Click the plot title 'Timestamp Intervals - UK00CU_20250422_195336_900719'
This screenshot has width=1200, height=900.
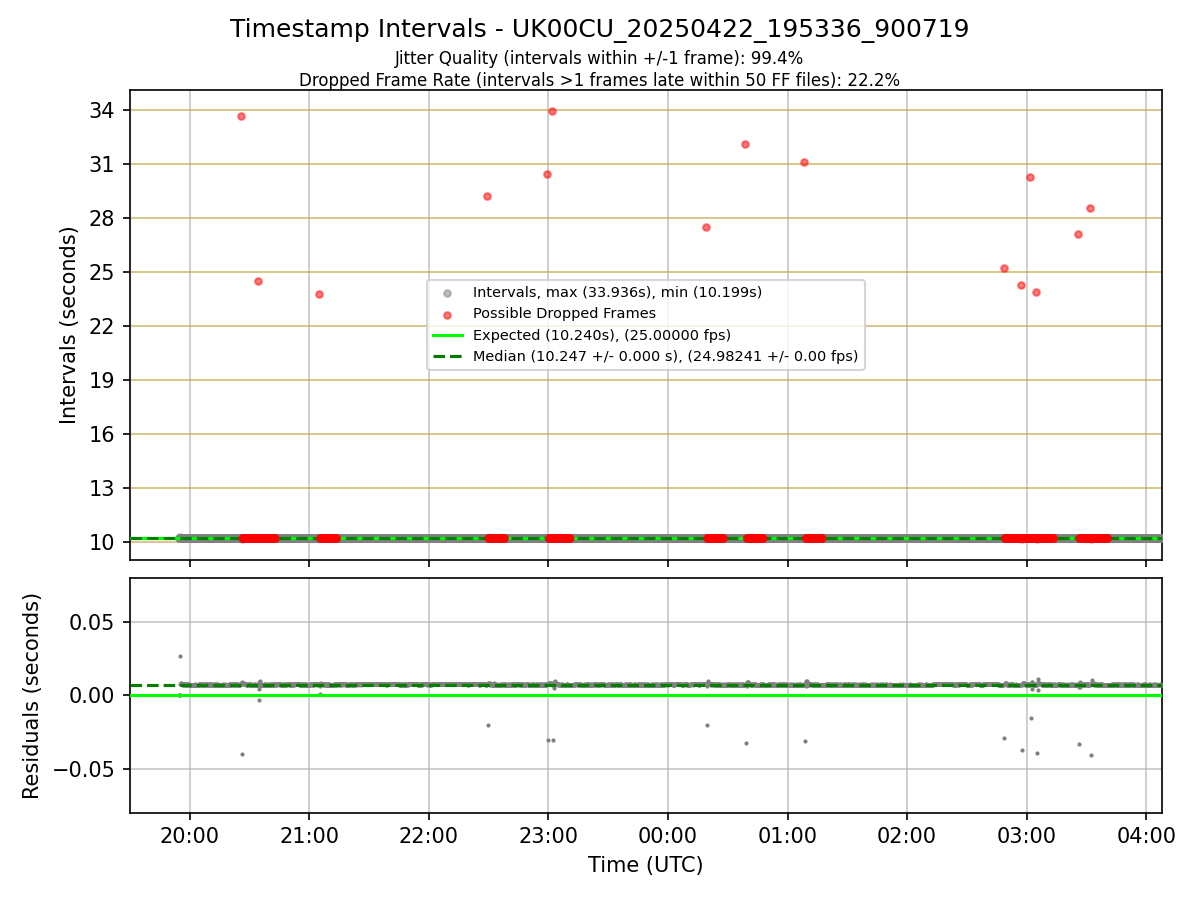(x=599, y=29)
